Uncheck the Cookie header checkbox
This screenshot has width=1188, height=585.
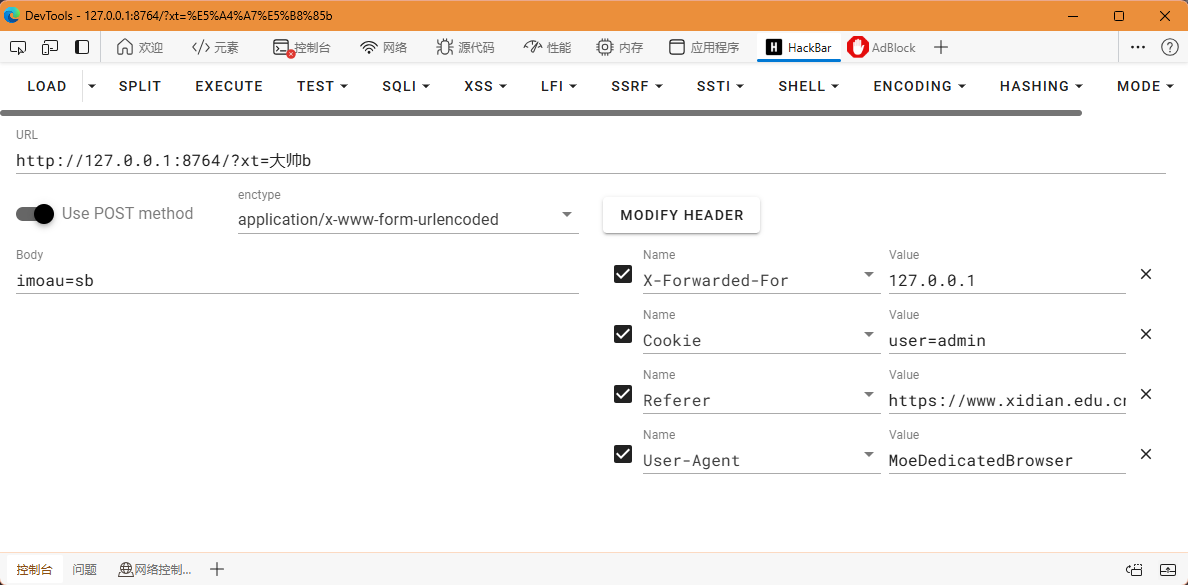coord(623,334)
